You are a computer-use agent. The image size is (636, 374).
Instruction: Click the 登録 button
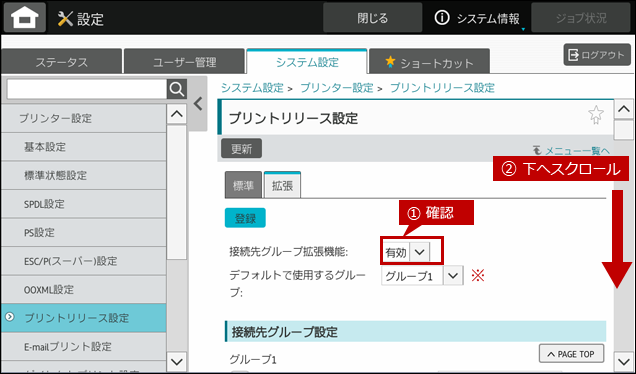(245, 218)
